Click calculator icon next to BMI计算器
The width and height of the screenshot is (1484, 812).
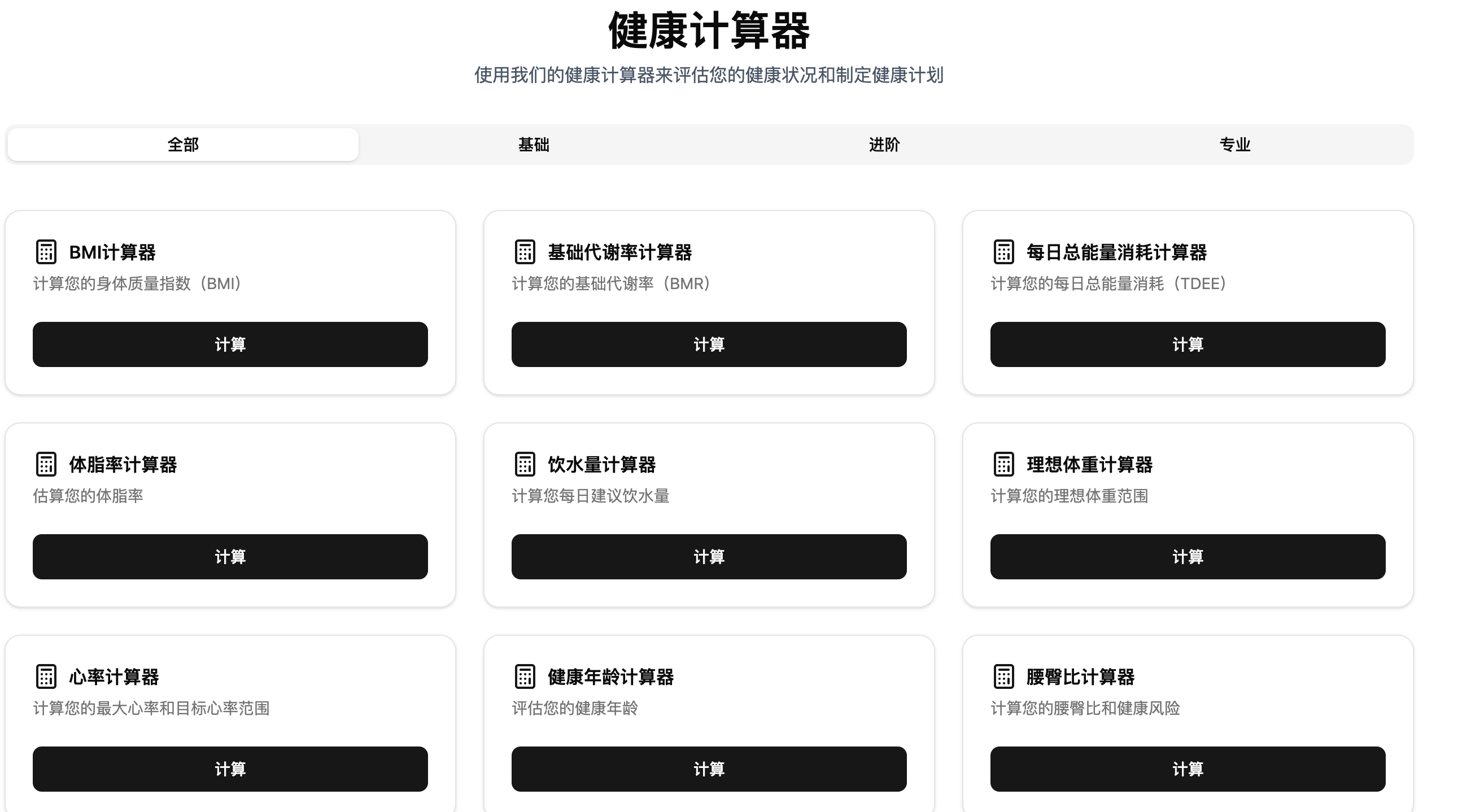point(46,252)
